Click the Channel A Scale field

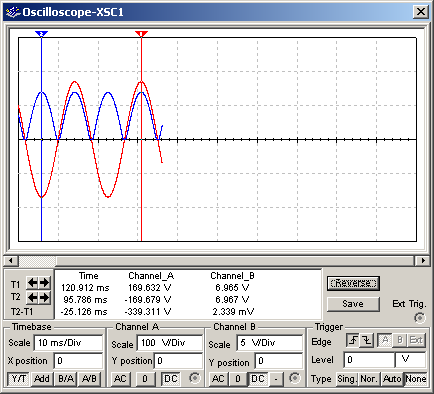pos(170,343)
